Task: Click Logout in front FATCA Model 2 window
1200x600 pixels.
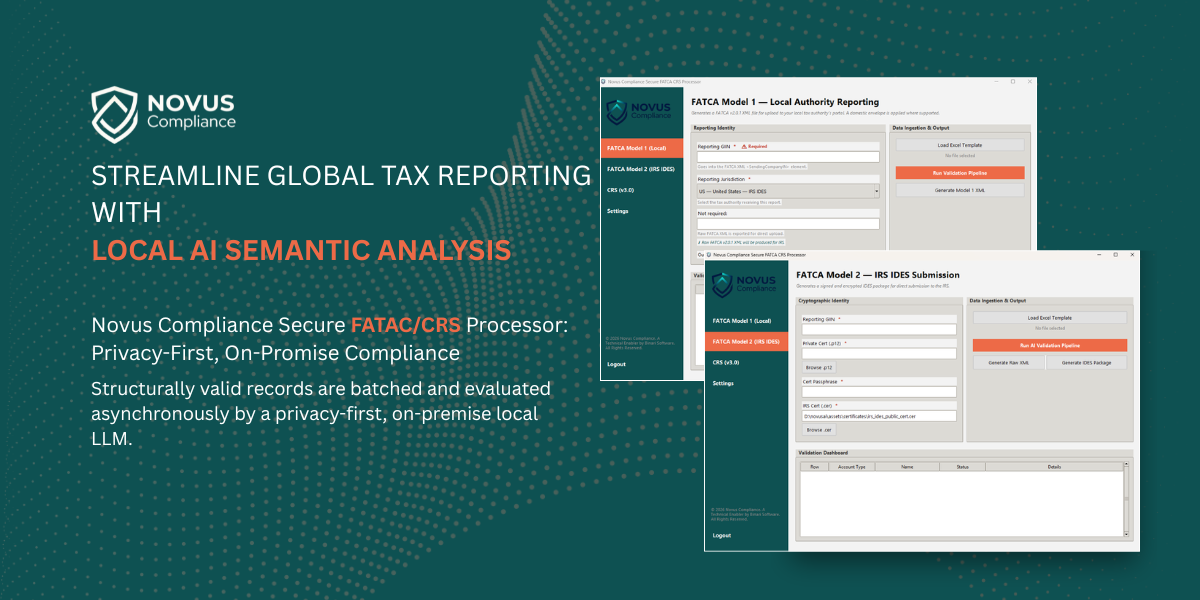Action: (722, 535)
